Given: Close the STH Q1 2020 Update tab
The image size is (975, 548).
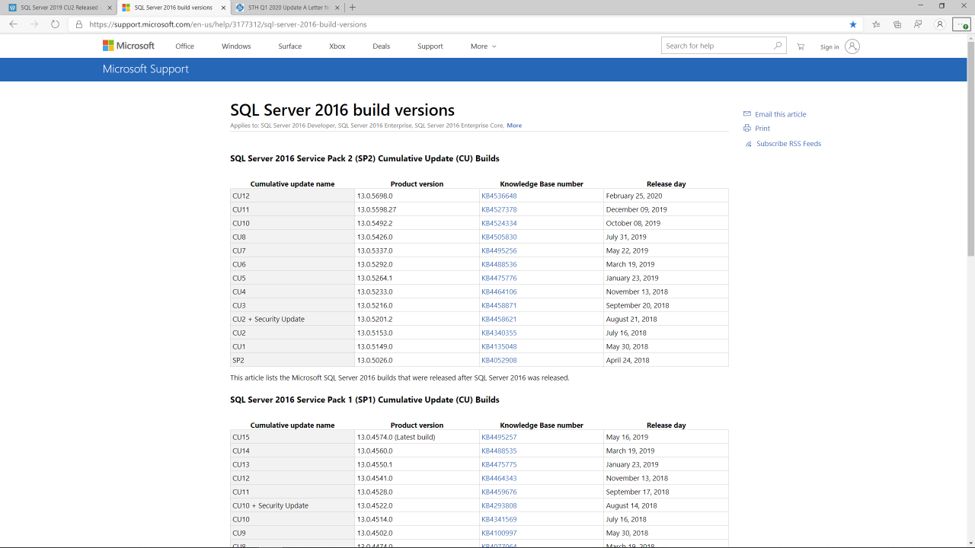Looking at the screenshot, I should 337,7.
